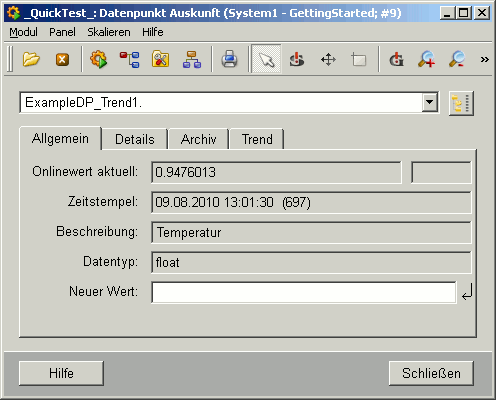Open the ExampleDP_Trend1 datapoint dropdown
This screenshot has height=400, width=496.
tap(430, 102)
